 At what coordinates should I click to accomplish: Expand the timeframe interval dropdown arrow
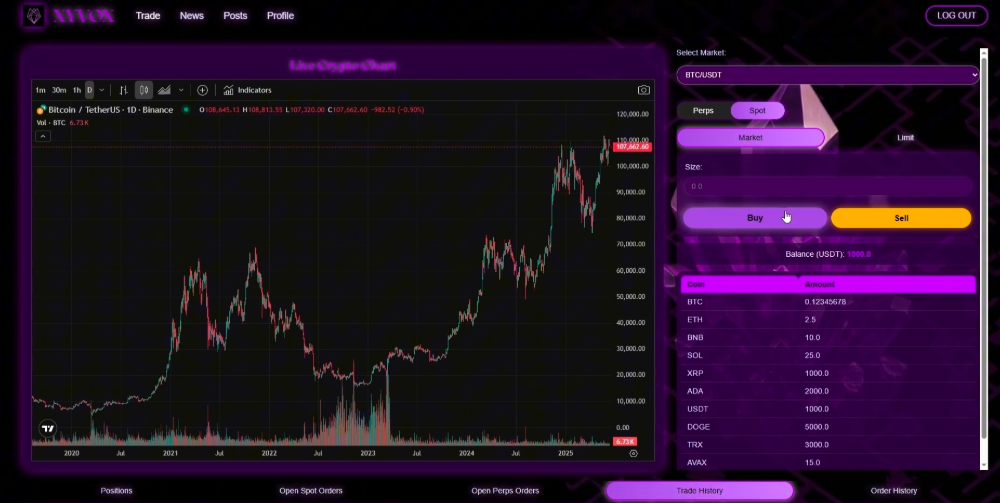102,90
